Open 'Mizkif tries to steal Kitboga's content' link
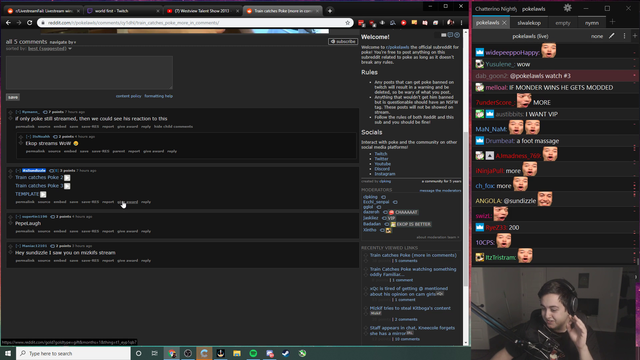The height and width of the screenshot is (360, 640). pos(410,308)
